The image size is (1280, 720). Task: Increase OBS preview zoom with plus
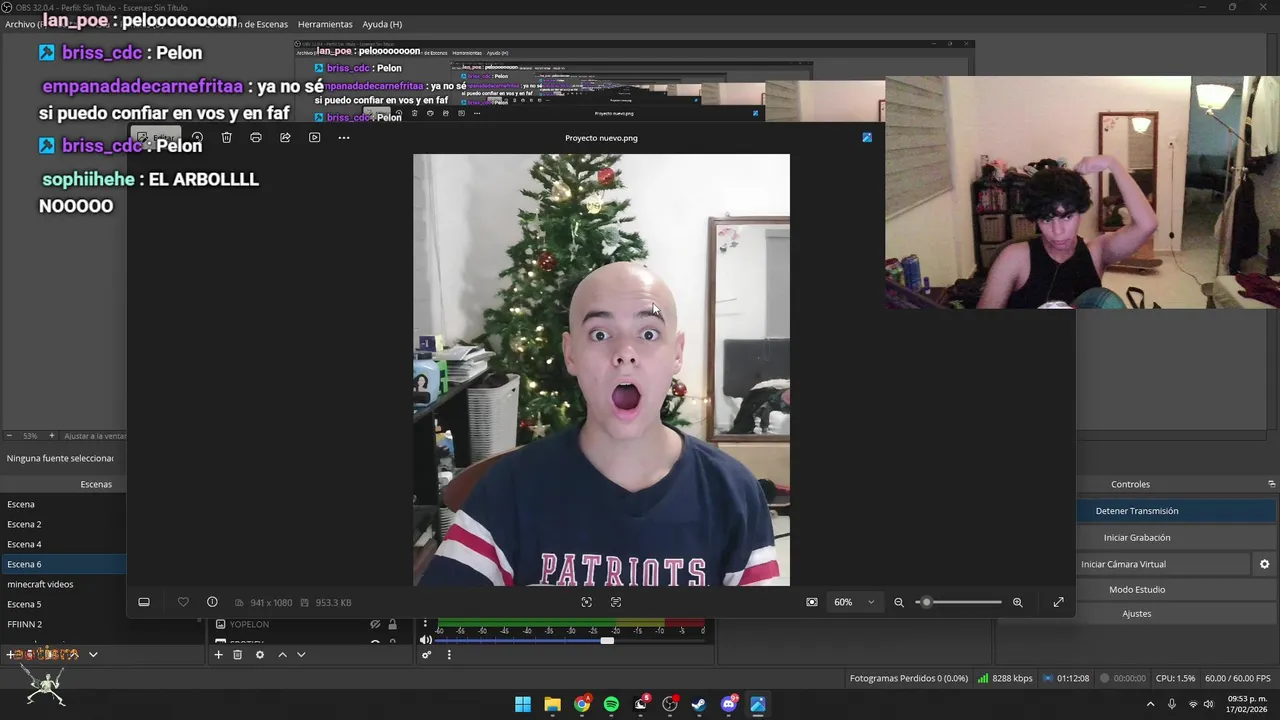coord(52,436)
